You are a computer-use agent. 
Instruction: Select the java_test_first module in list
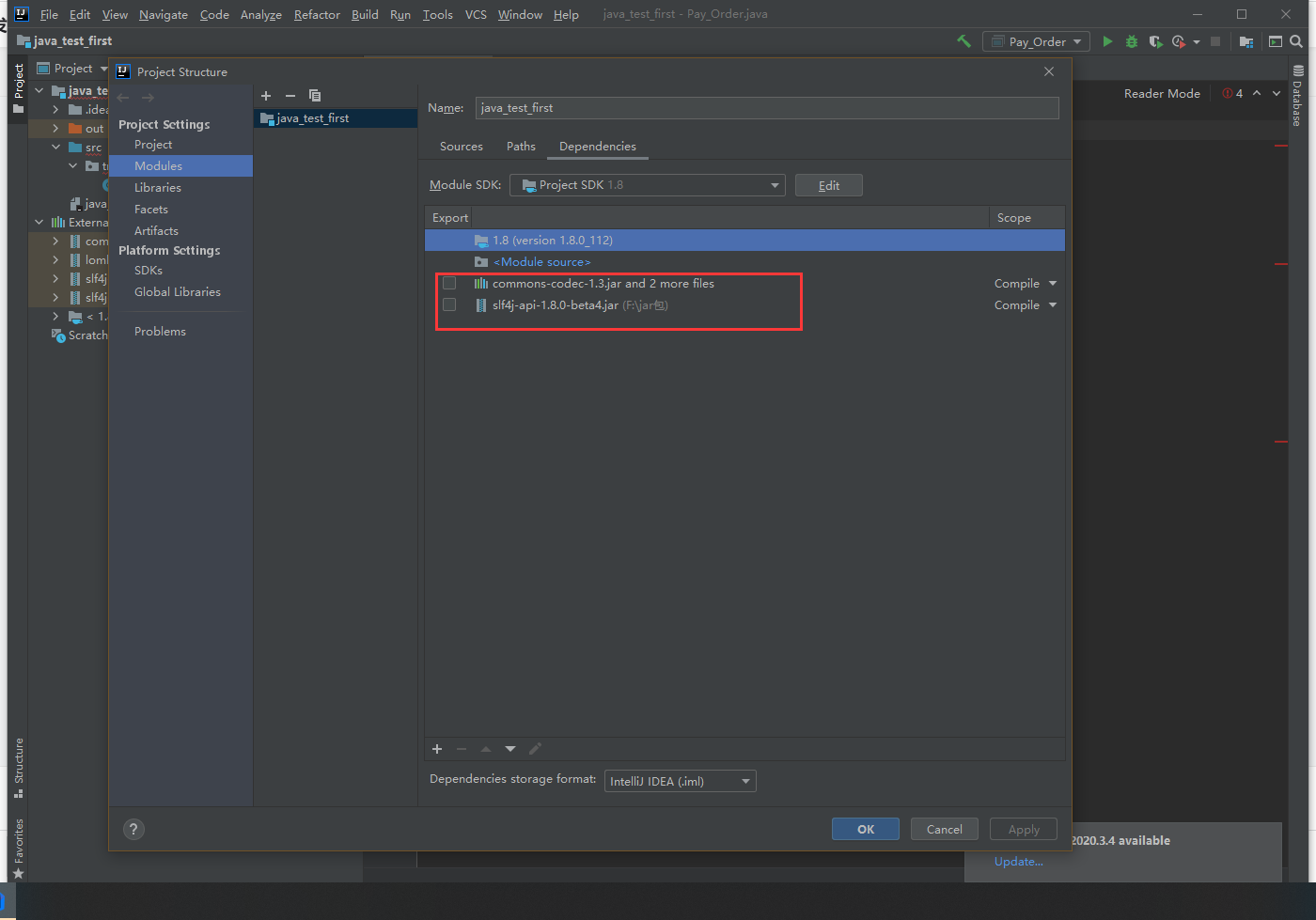336,118
